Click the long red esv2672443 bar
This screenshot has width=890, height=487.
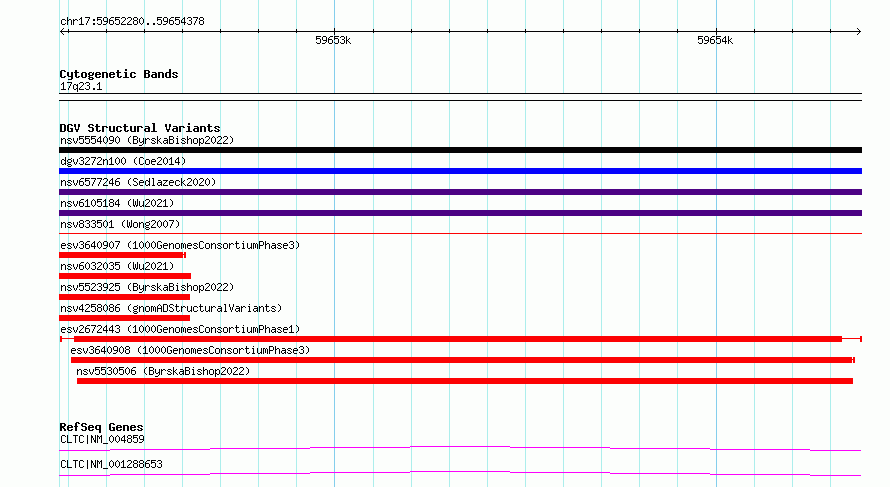pyautogui.click(x=460, y=339)
